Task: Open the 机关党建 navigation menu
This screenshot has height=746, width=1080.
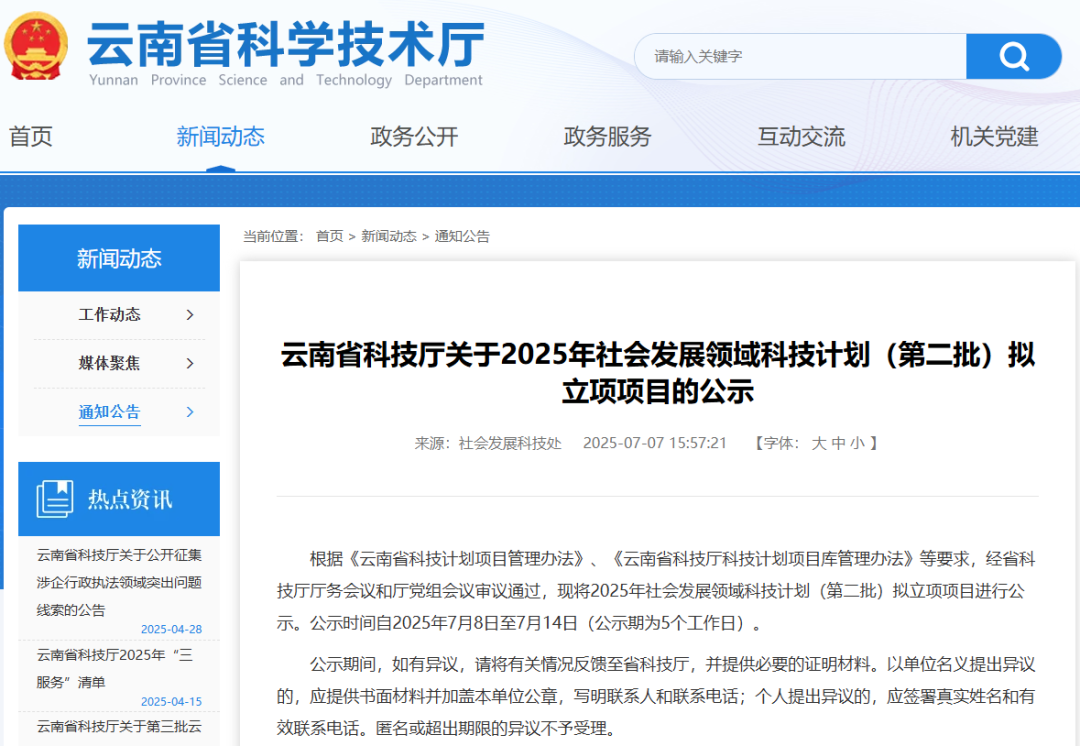Action: click(x=995, y=136)
